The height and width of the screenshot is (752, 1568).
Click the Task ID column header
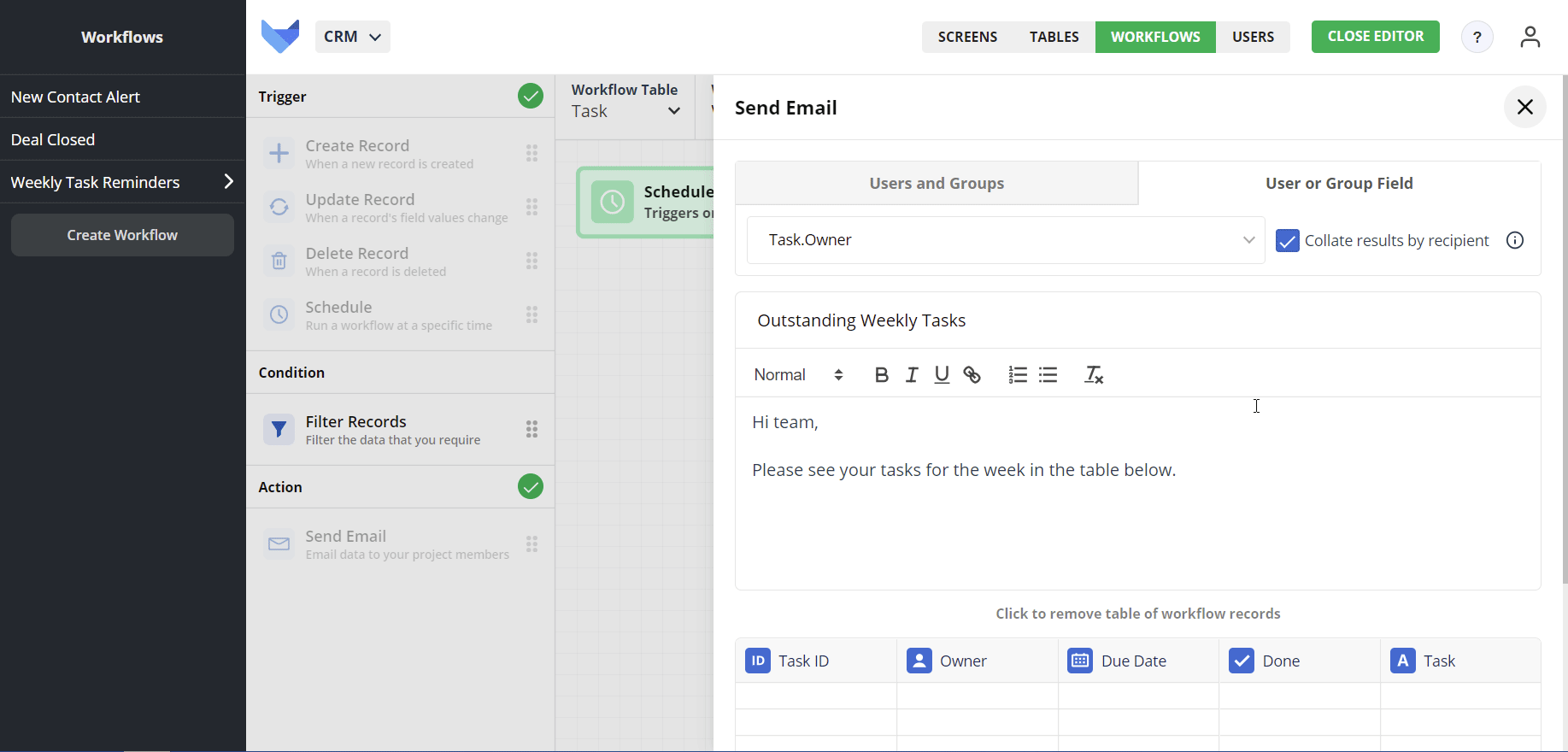pos(816,661)
